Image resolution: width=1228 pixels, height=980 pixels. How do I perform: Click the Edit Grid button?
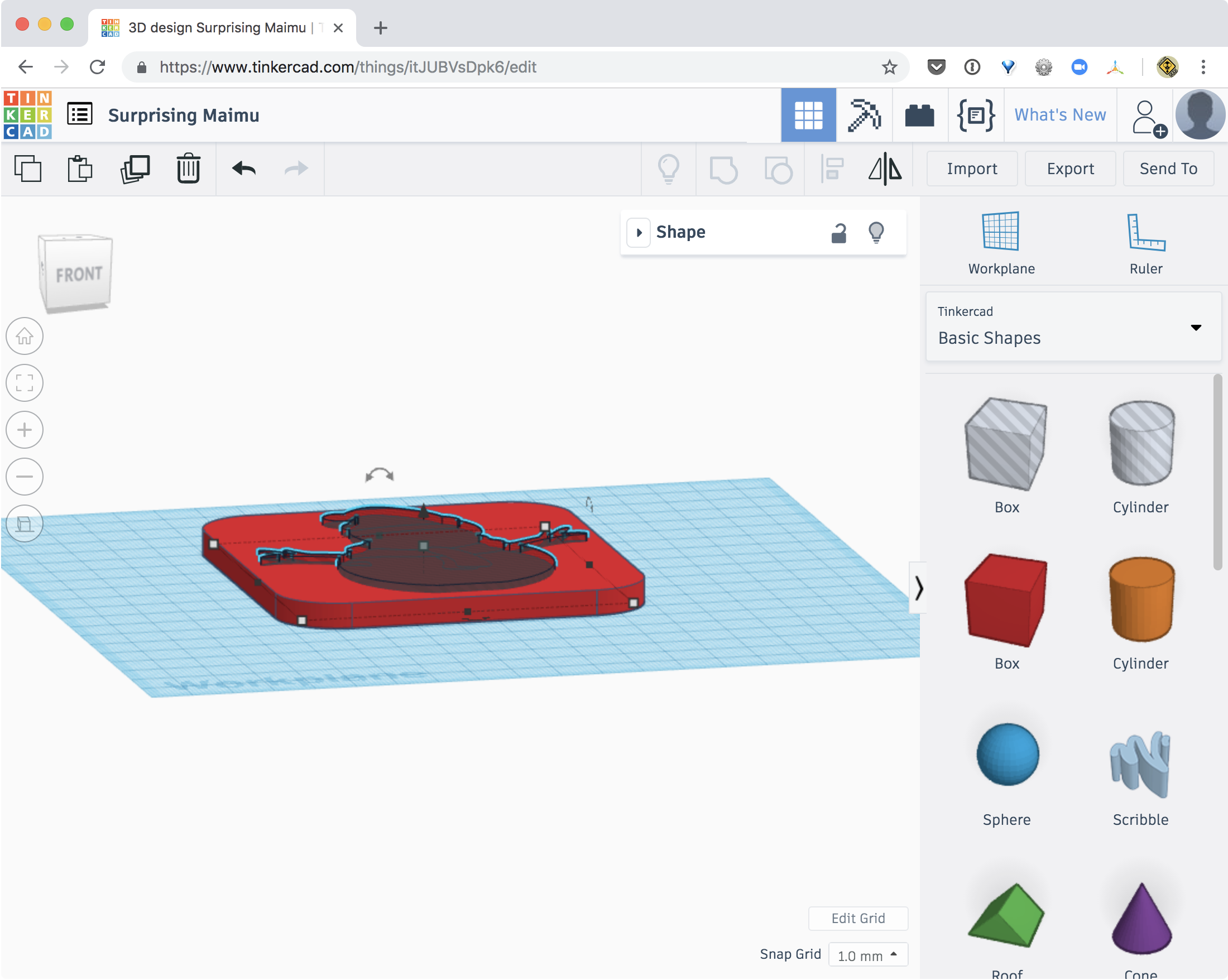pos(858,918)
